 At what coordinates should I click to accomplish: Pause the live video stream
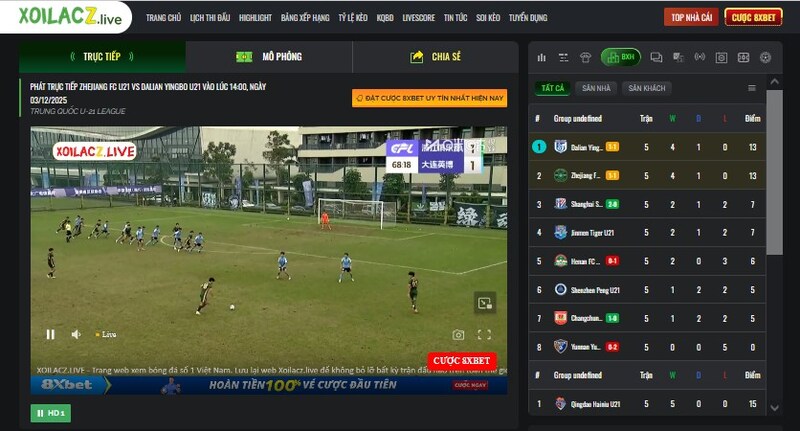(x=50, y=334)
